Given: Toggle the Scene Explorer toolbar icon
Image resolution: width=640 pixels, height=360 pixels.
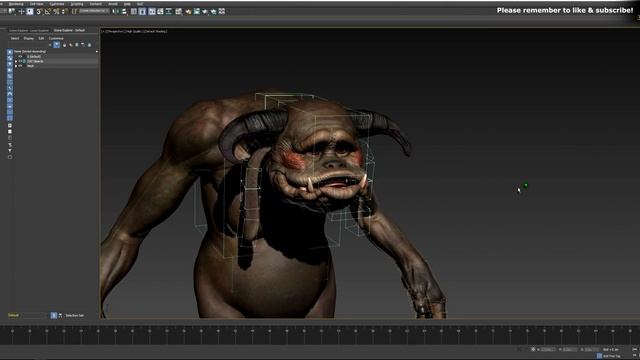Looking at the screenshot, I should pyautogui.click(x=133, y=11).
